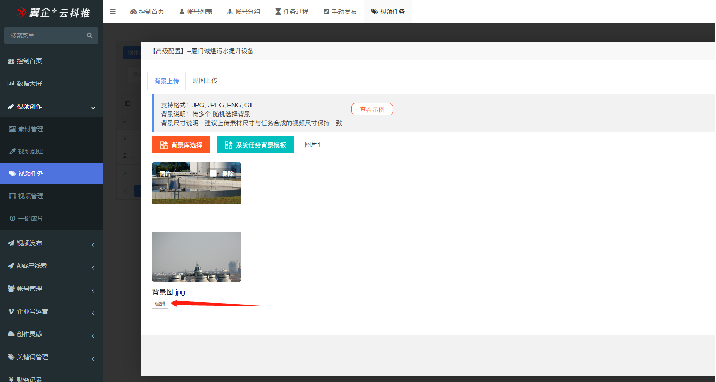Click the orange background library select button
Image resolution: width=716 pixels, height=382 pixels.
(181, 145)
